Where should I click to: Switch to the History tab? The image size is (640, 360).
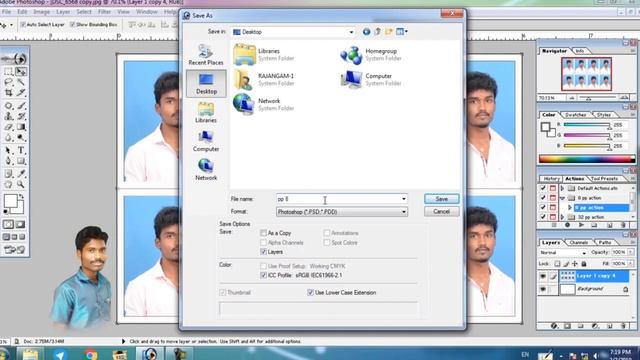(x=551, y=179)
